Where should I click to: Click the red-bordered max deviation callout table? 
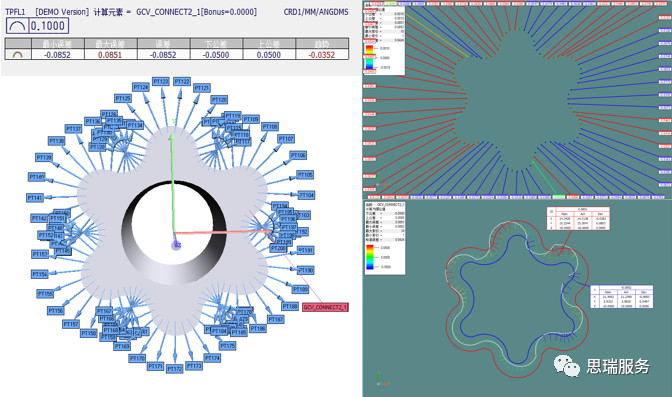578,219
